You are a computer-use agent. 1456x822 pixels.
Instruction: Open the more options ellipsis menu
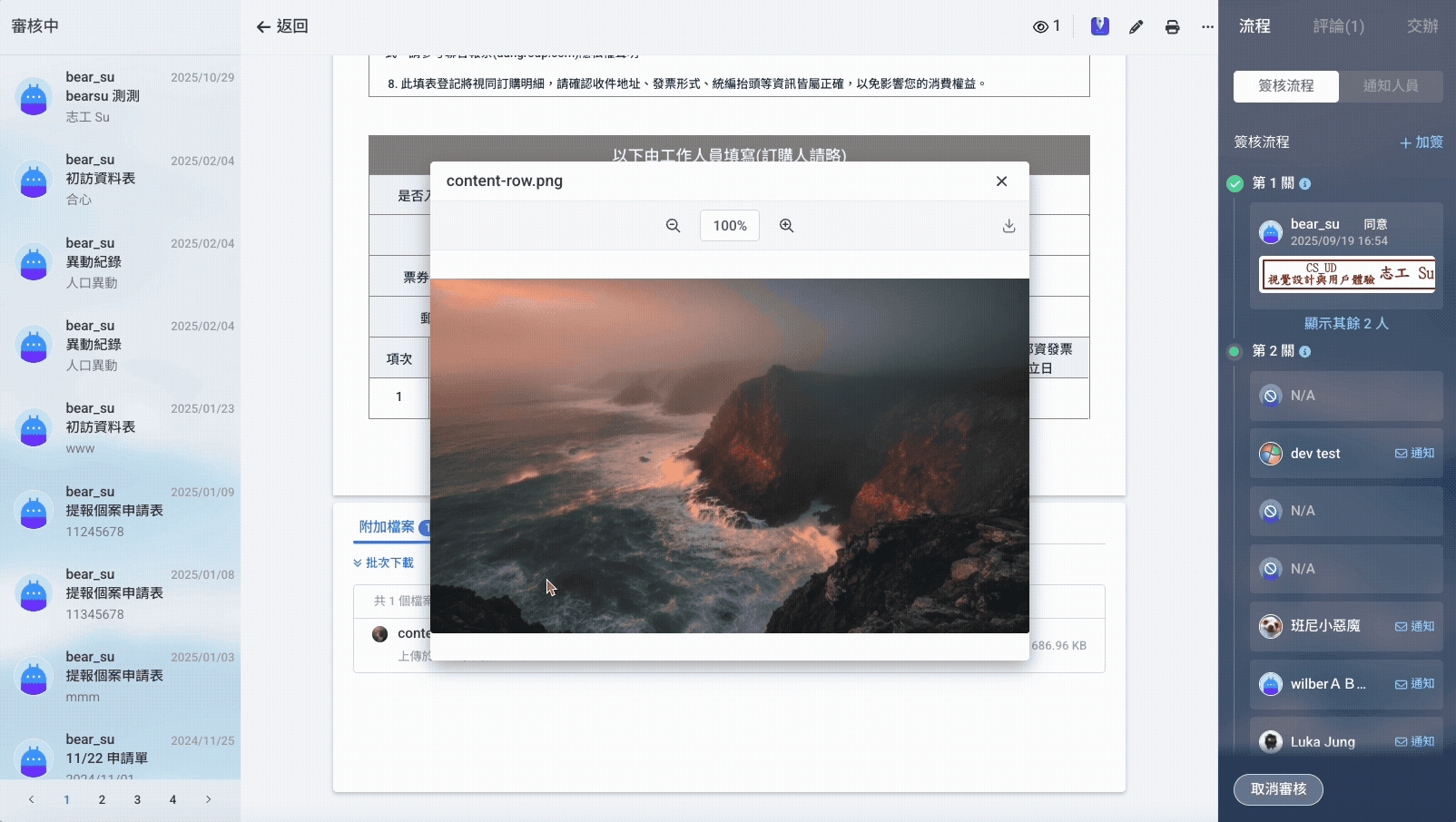(1207, 27)
